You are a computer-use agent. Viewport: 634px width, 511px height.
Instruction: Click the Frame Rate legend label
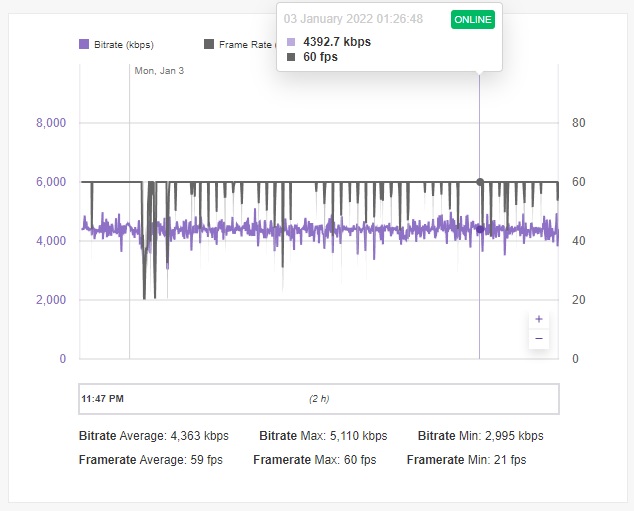coord(247,44)
